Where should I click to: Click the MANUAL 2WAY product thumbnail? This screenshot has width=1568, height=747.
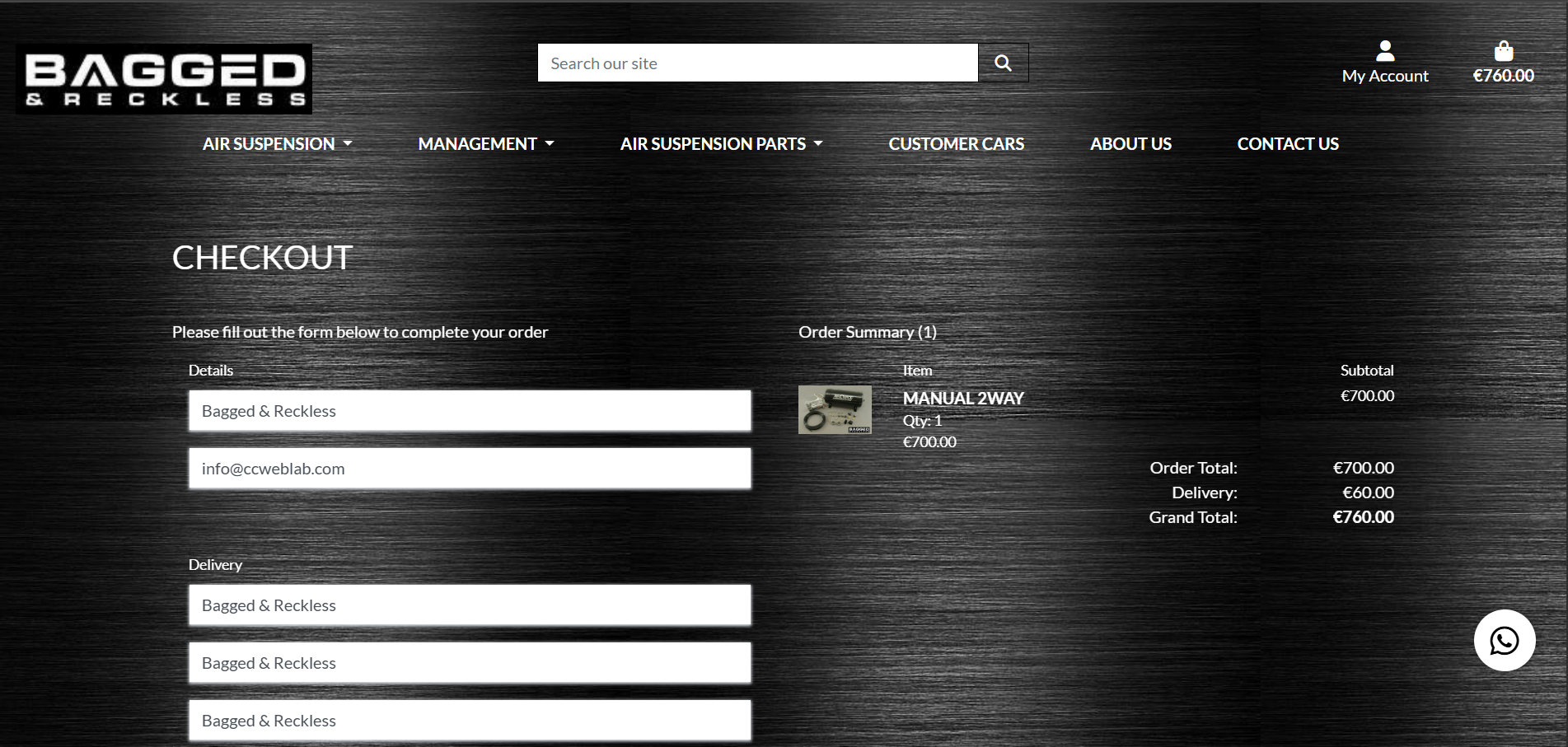tap(834, 409)
